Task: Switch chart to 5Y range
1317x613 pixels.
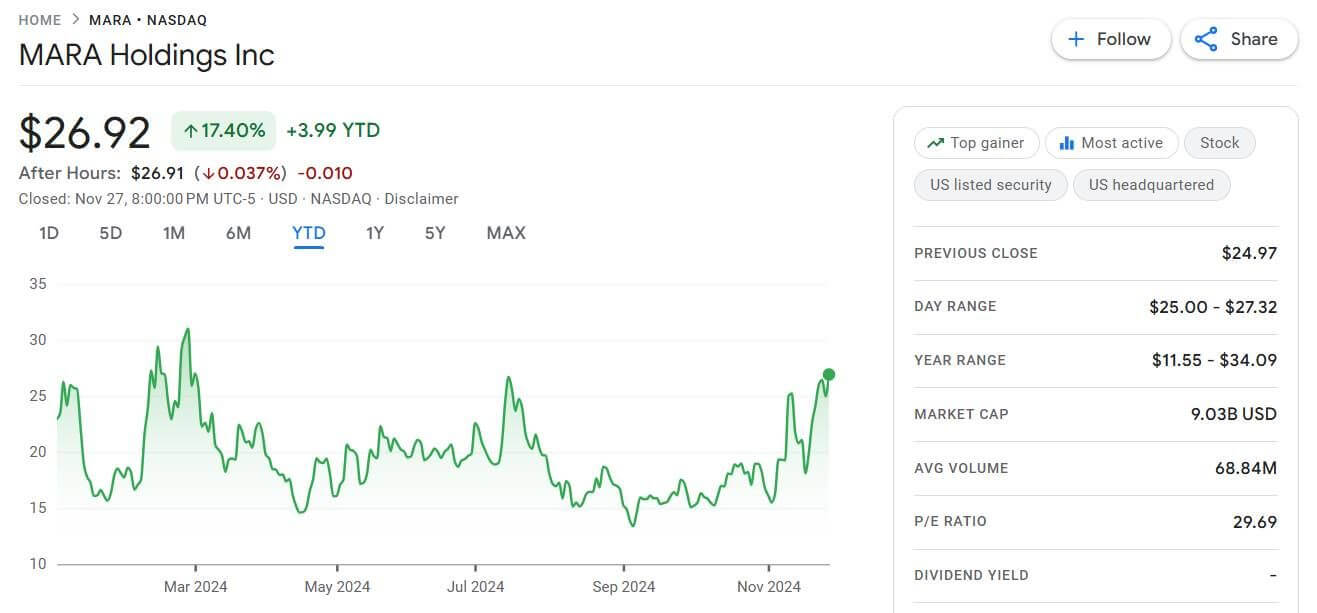Action: coord(435,233)
